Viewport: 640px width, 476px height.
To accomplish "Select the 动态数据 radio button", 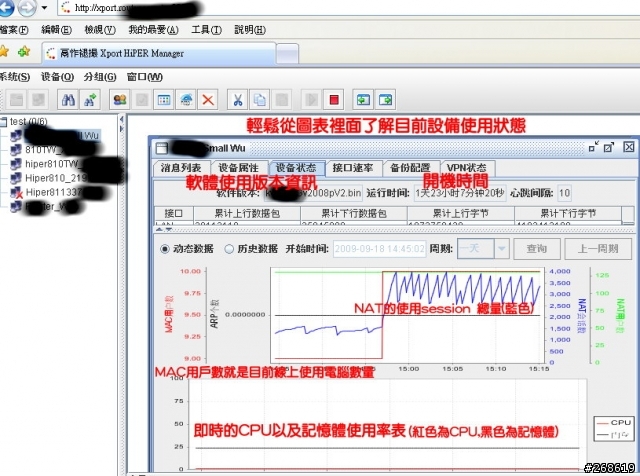I will (164, 249).
